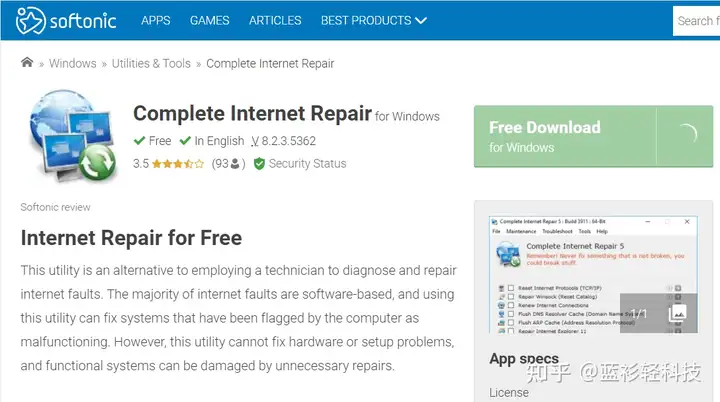Click the Complete Internet Repair app icon
Screen dimensions: 720x402
click(73, 136)
